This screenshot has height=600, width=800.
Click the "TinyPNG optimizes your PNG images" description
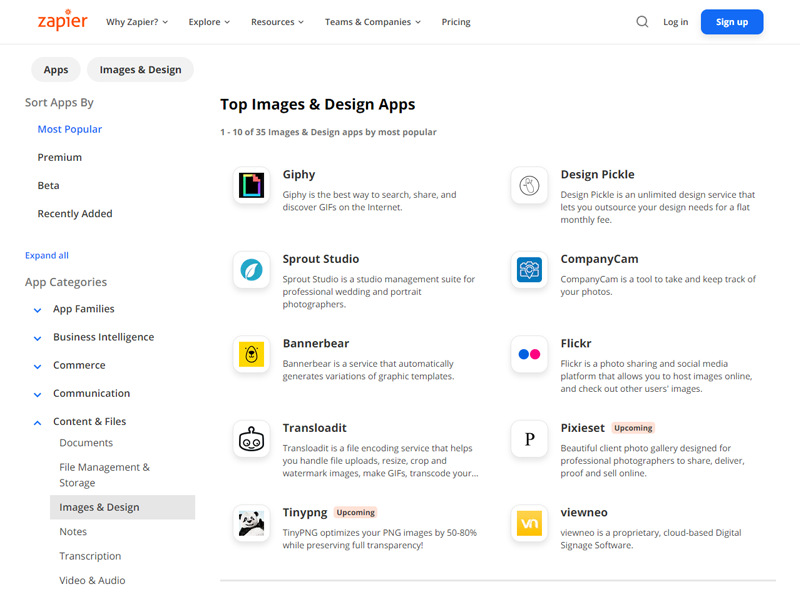tap(380, 539)
